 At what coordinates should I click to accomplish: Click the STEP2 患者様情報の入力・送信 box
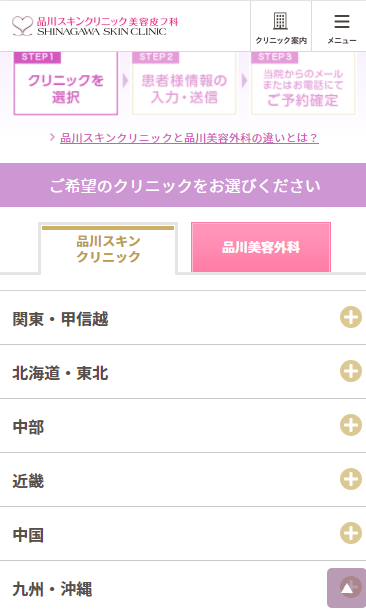pyautogui.click(x=184, y=83)
